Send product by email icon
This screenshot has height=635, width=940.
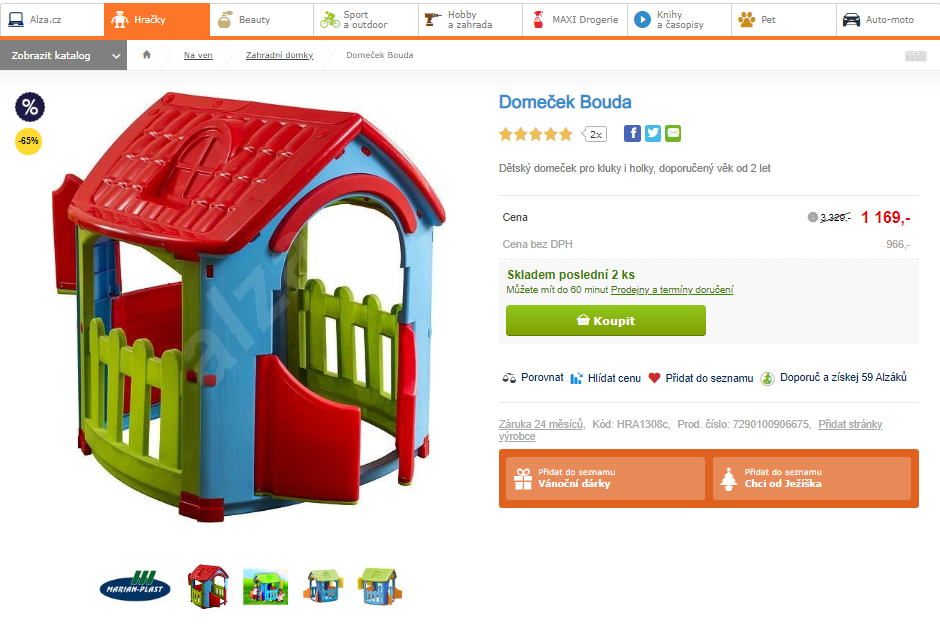[x=673, y=133]
